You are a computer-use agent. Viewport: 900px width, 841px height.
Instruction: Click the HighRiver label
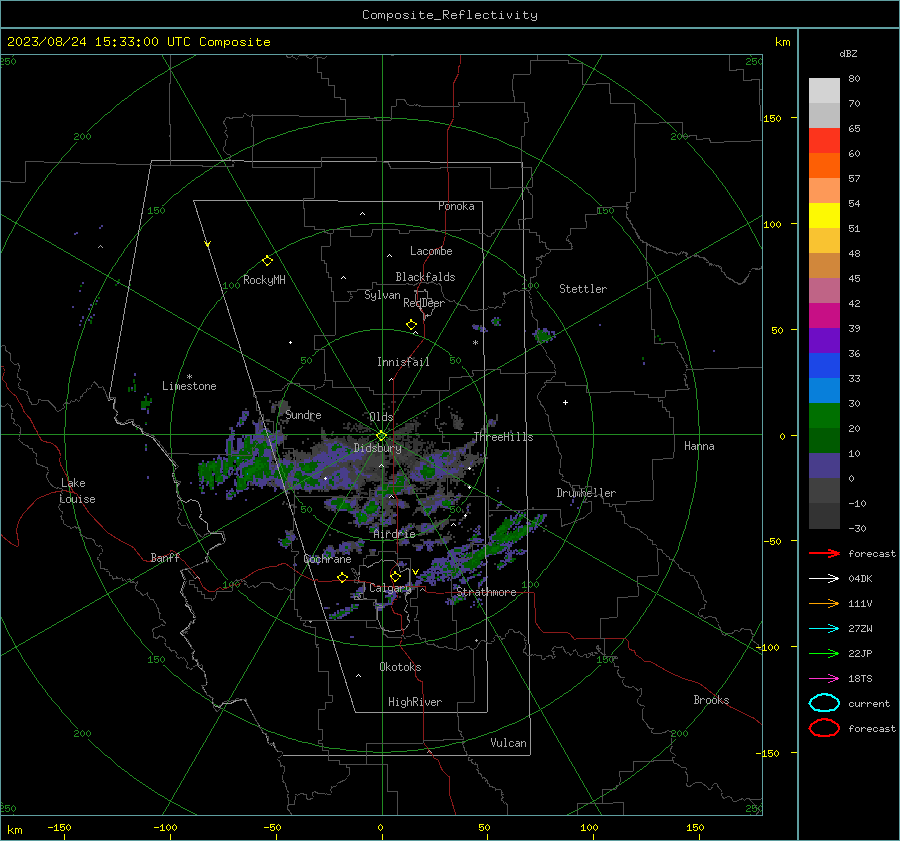(415, 702)
